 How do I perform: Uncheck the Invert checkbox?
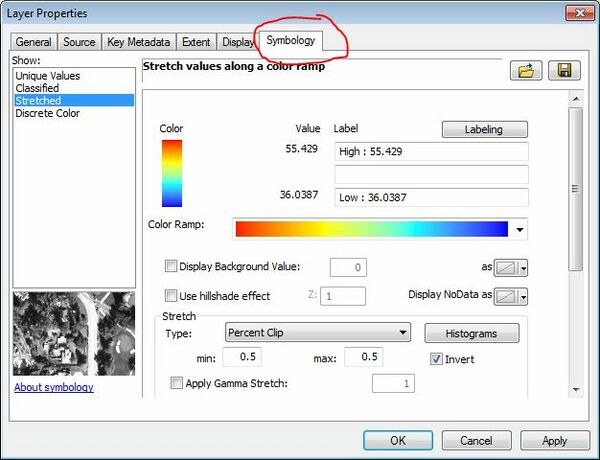pyautogui.click(x=435, y=359)
